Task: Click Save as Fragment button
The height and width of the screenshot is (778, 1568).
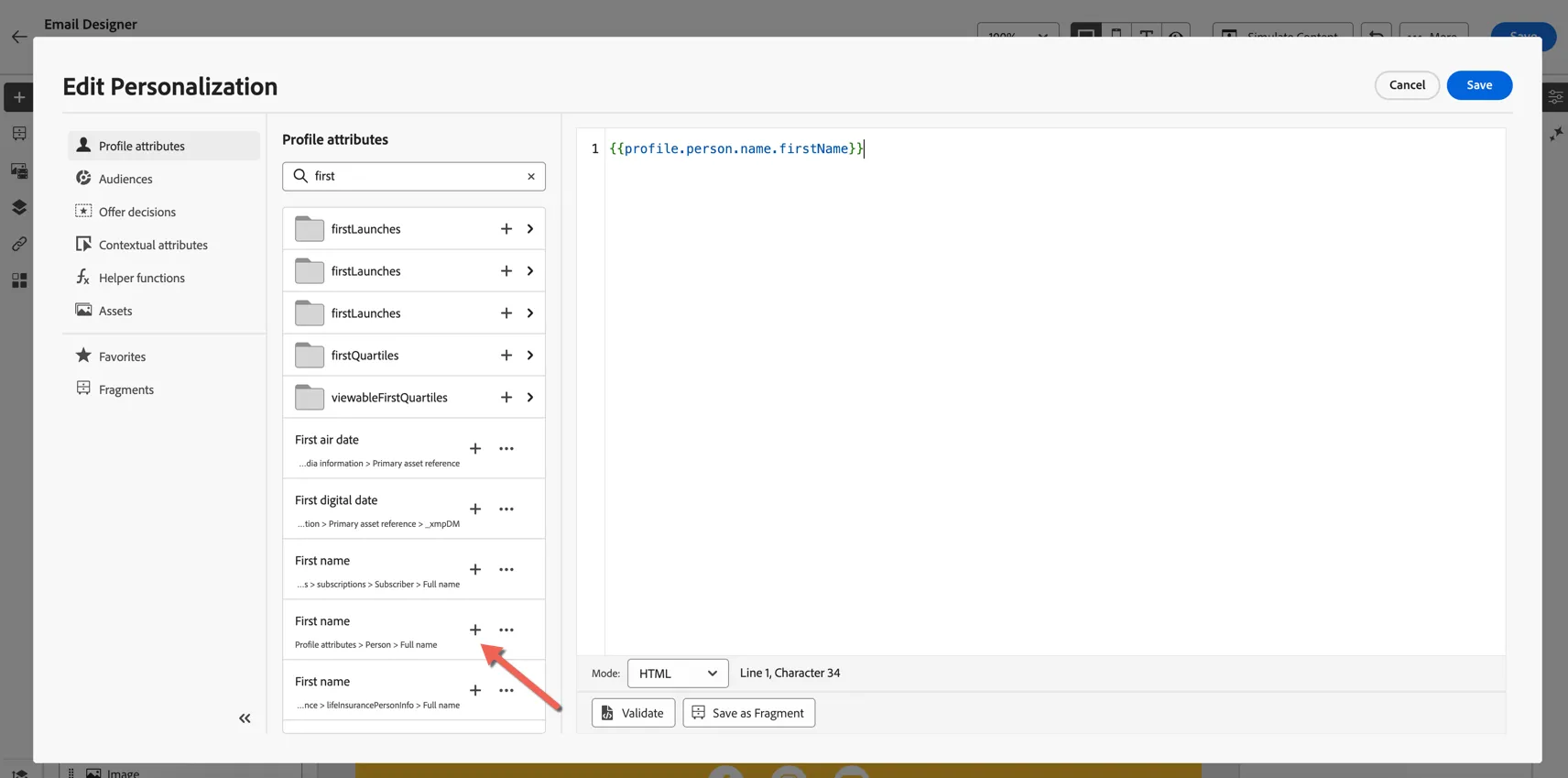Action: pyautogui.click(x=748, y=713)
